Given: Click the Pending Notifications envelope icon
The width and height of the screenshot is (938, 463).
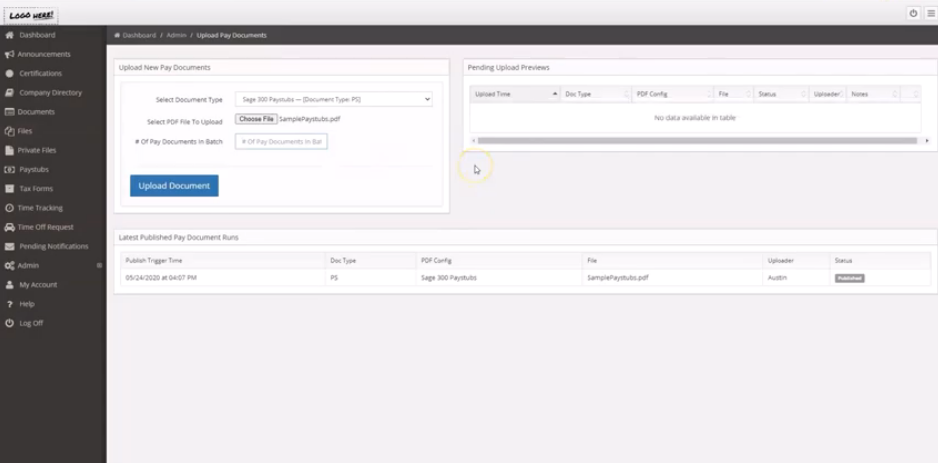Looking at the screenshot, I should [9, 246].
